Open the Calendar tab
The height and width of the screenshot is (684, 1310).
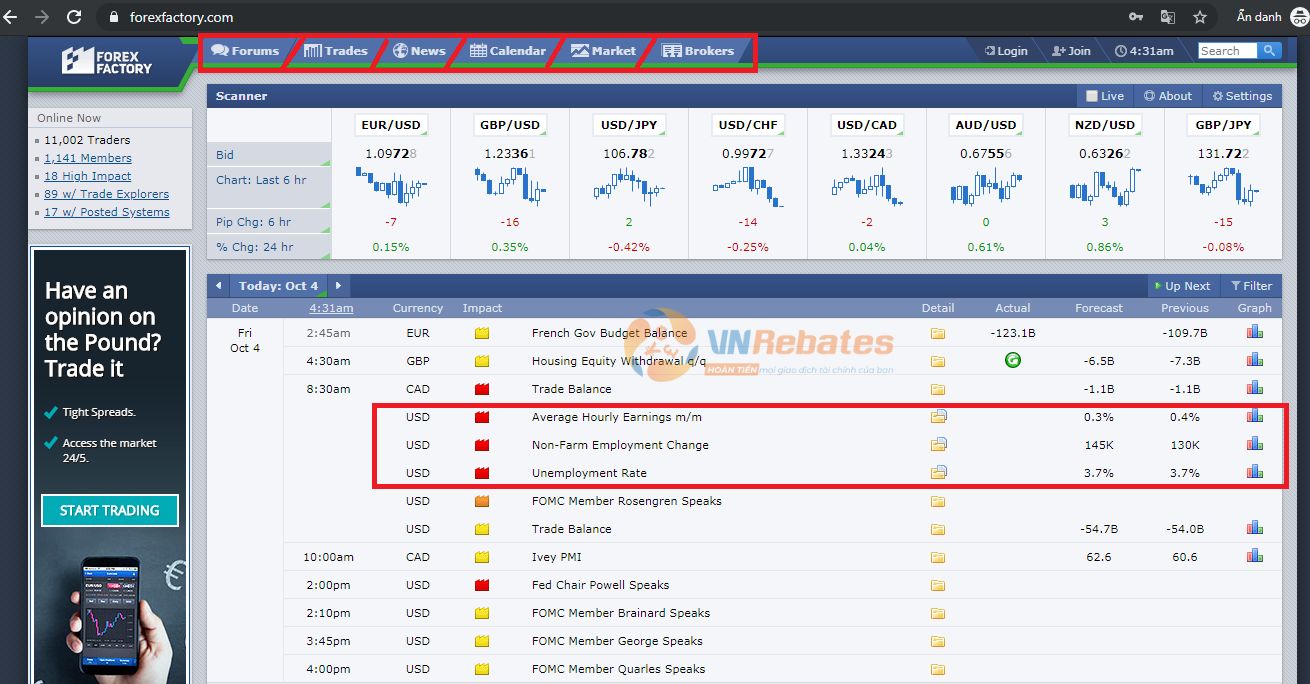508,51
